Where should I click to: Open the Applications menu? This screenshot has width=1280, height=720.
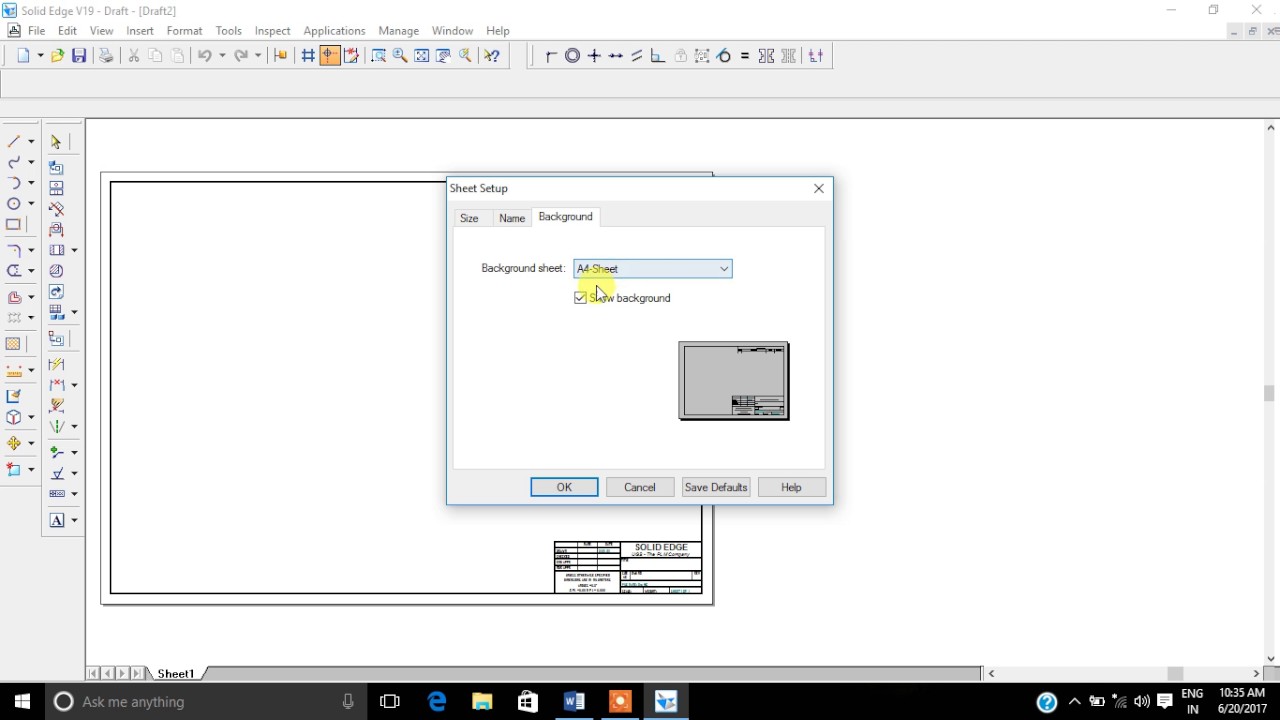[x=334, y=31]
